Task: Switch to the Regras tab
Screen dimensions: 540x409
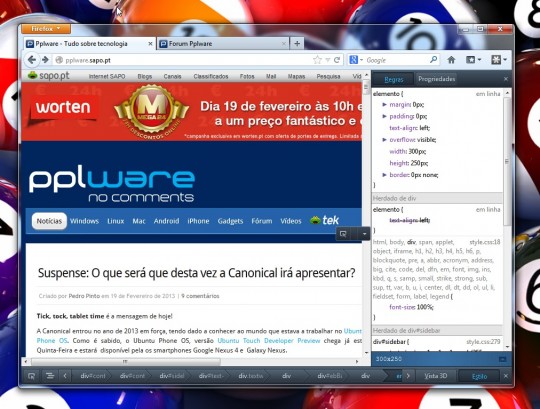Action: pyautogui.click(x=394, y=79)
